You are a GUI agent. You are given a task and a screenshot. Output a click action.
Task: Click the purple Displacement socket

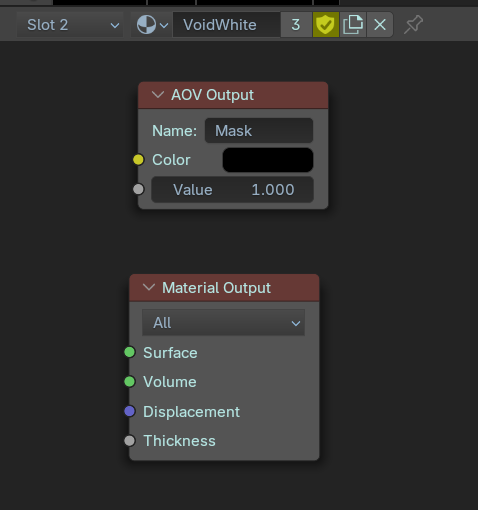(x=130, y=411)
